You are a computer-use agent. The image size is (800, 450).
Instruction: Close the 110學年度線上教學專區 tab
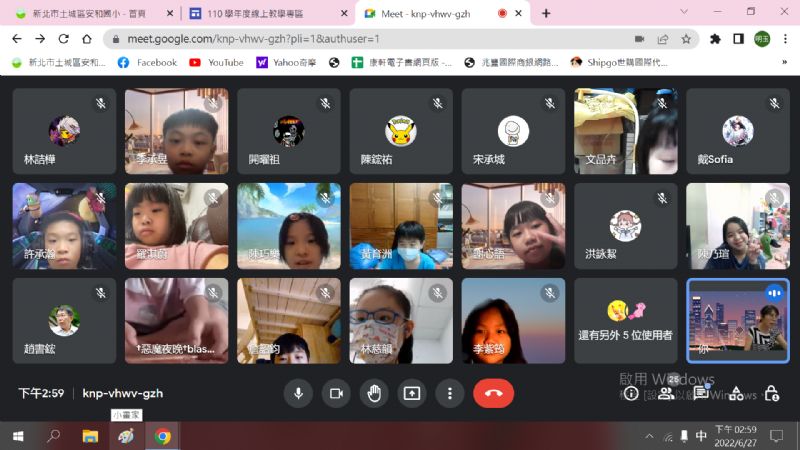[344, 14]
